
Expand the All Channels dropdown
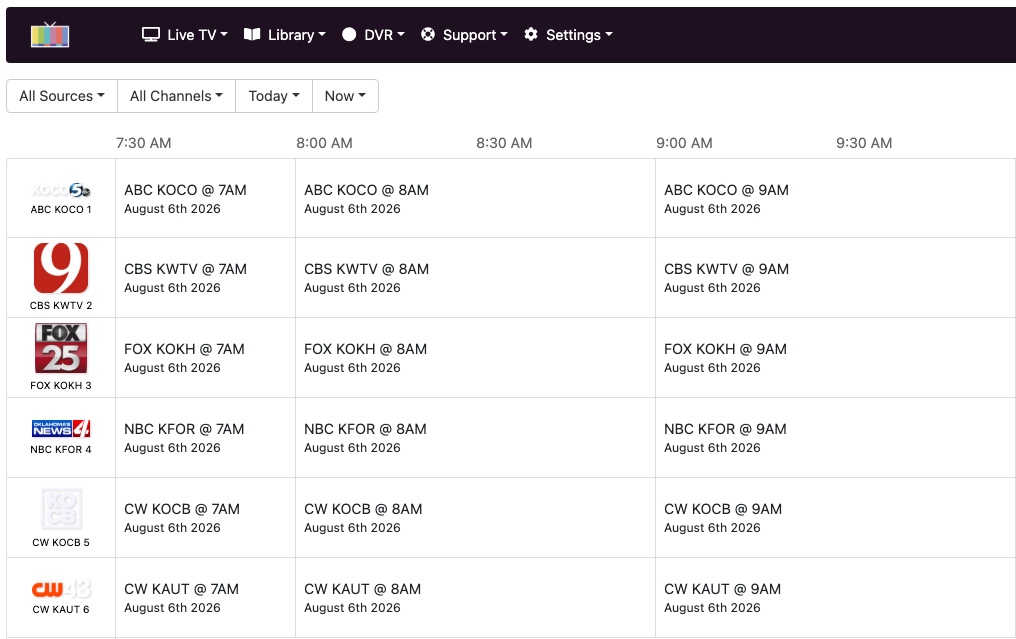click(176, 96)
